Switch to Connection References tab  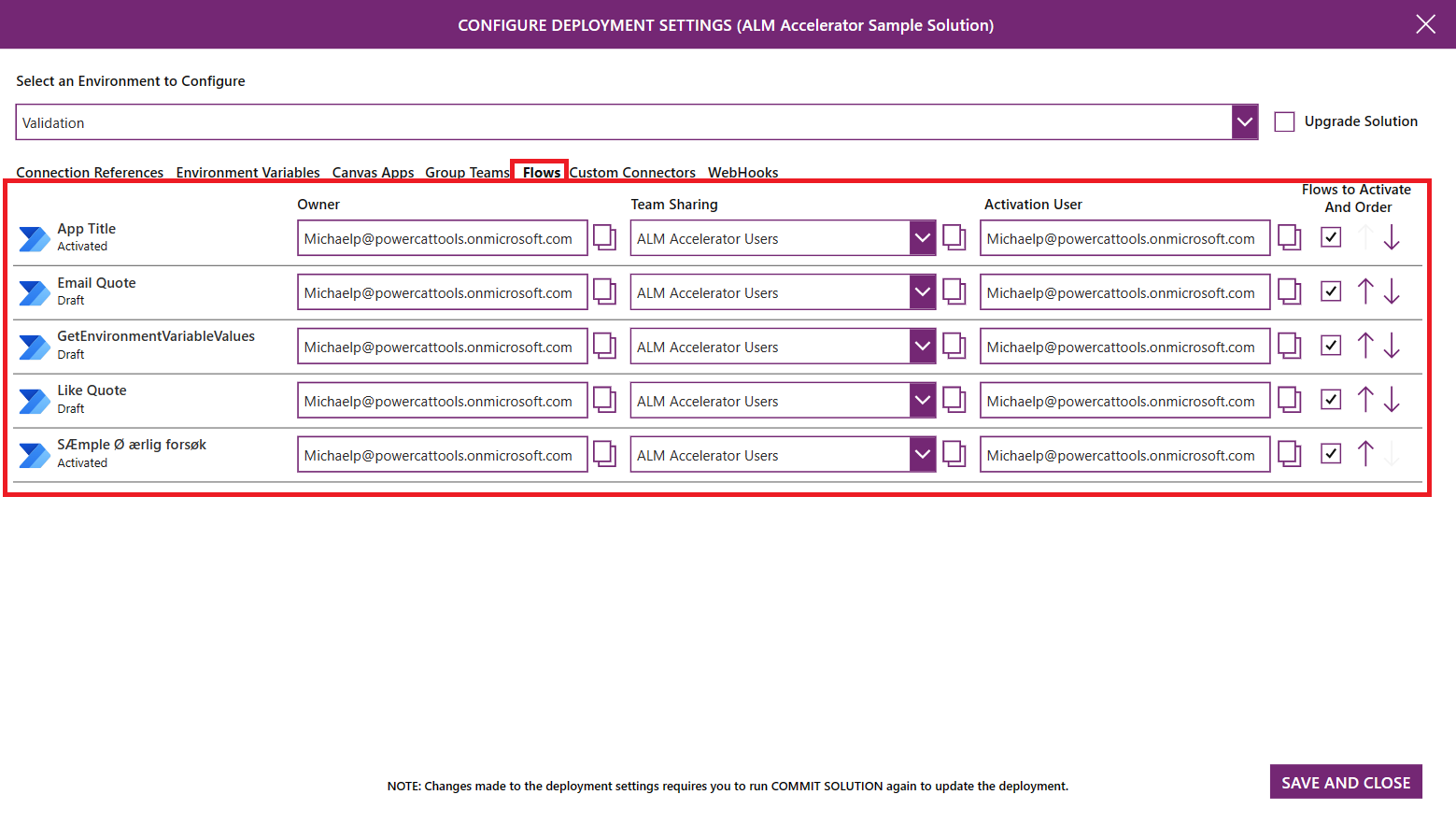[90, 172]
